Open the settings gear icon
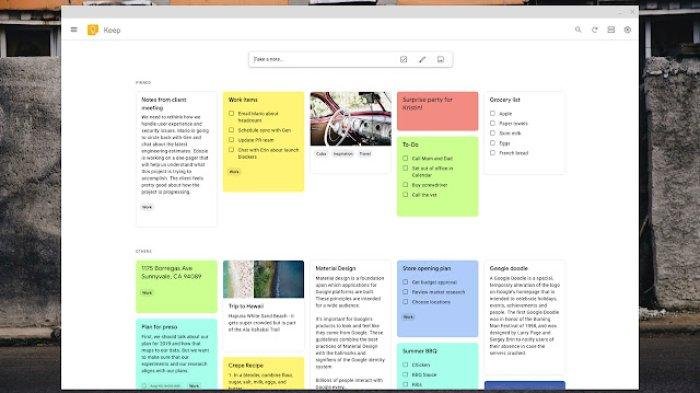The image size is (700, 393). click(627, 30)
